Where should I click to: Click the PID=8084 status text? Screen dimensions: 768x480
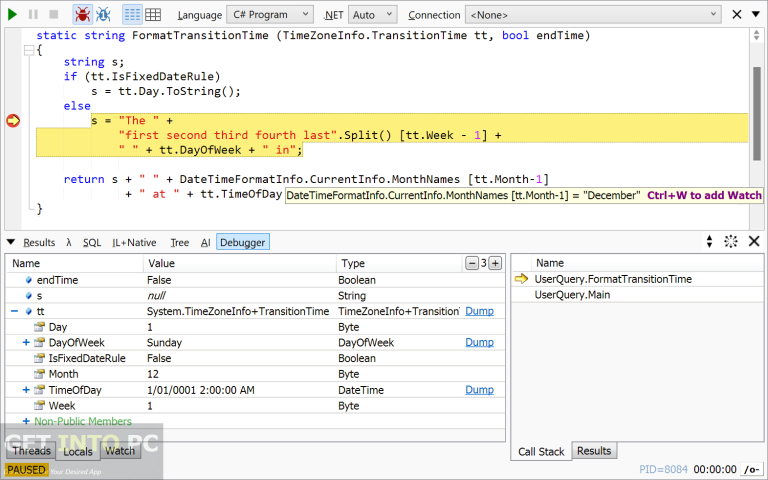coord(663,469)
